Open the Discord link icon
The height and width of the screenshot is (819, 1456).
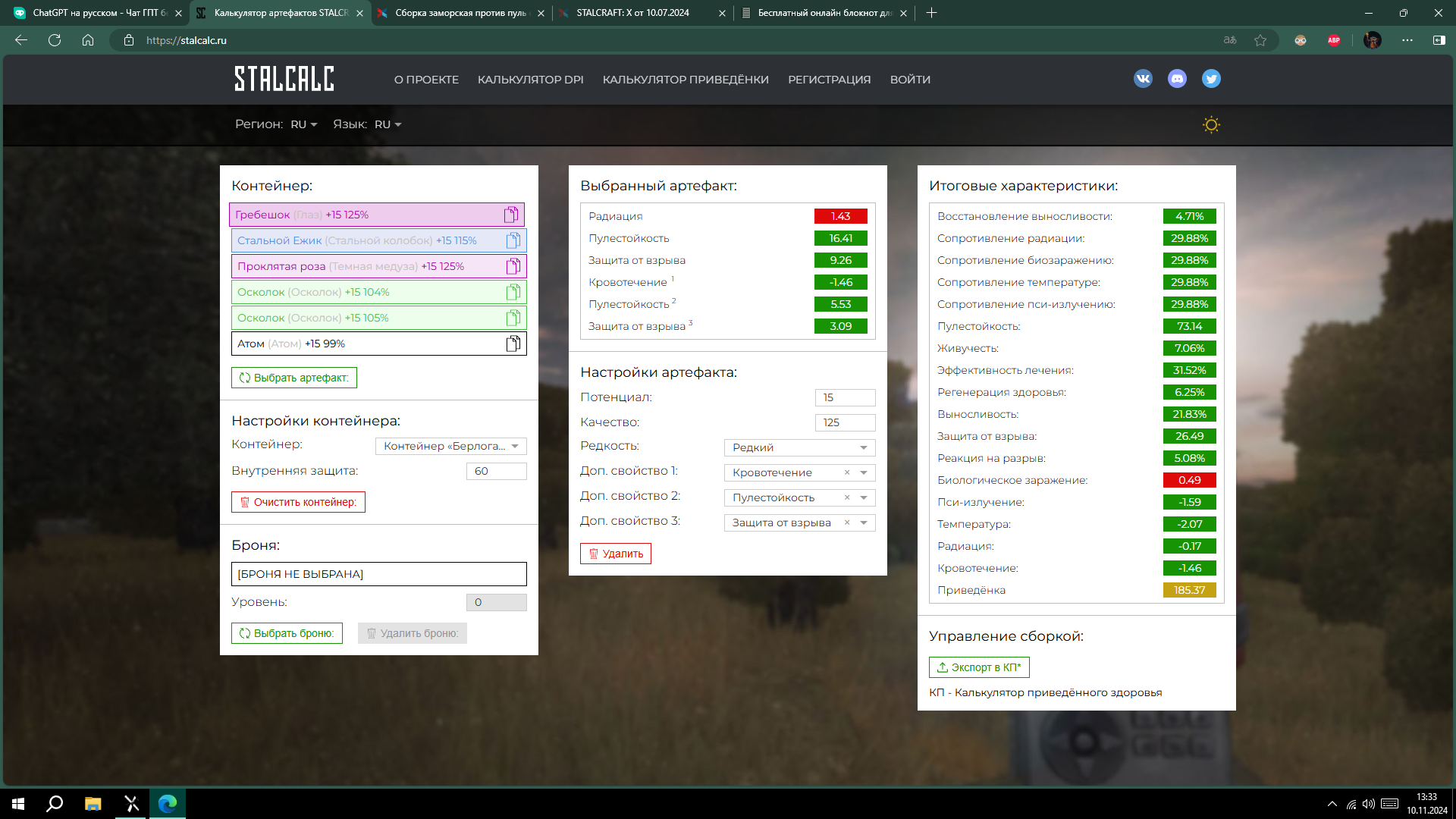[1177, 79]
